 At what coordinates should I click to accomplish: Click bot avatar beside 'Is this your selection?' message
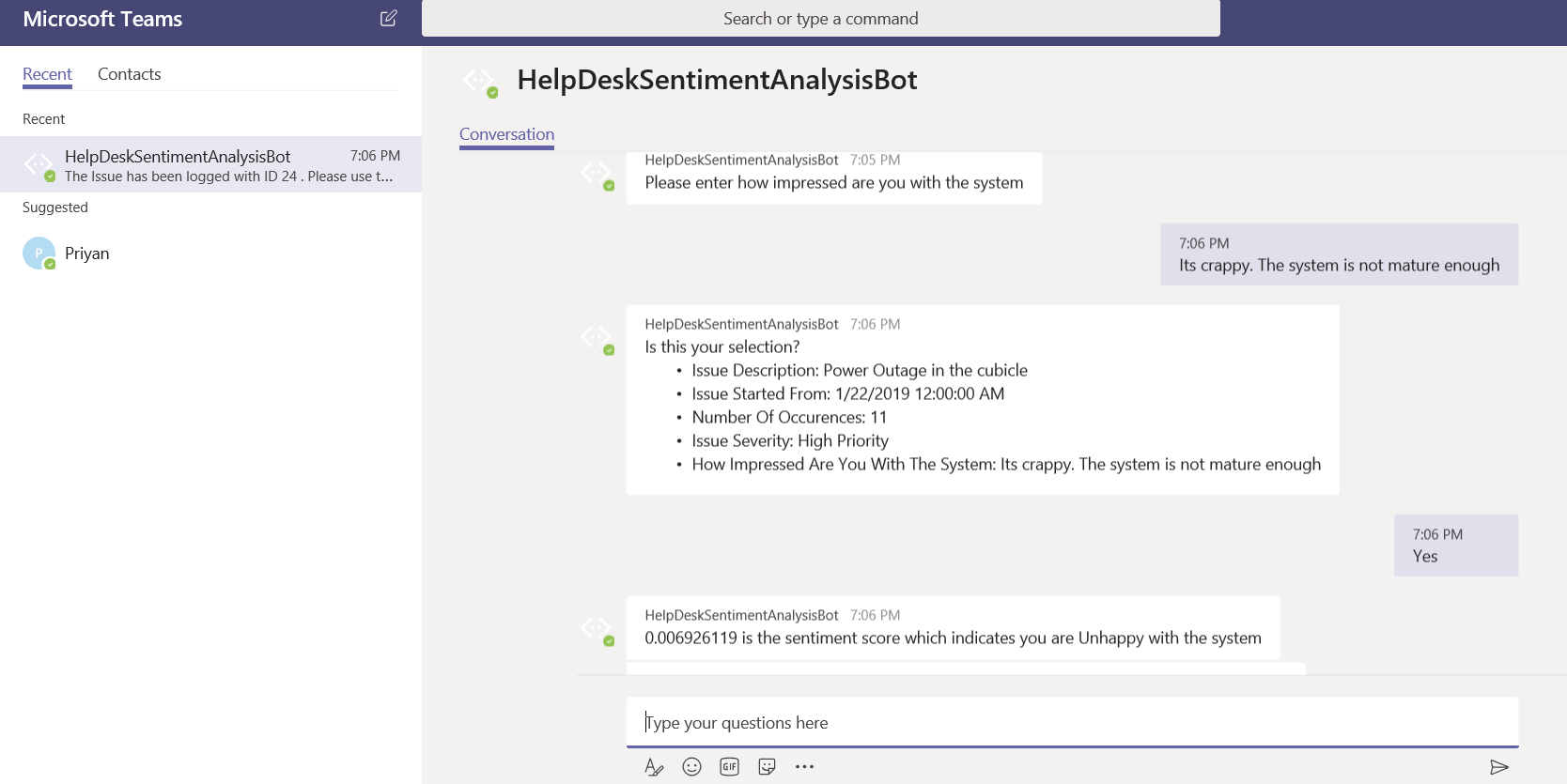(x=597, y=338)
